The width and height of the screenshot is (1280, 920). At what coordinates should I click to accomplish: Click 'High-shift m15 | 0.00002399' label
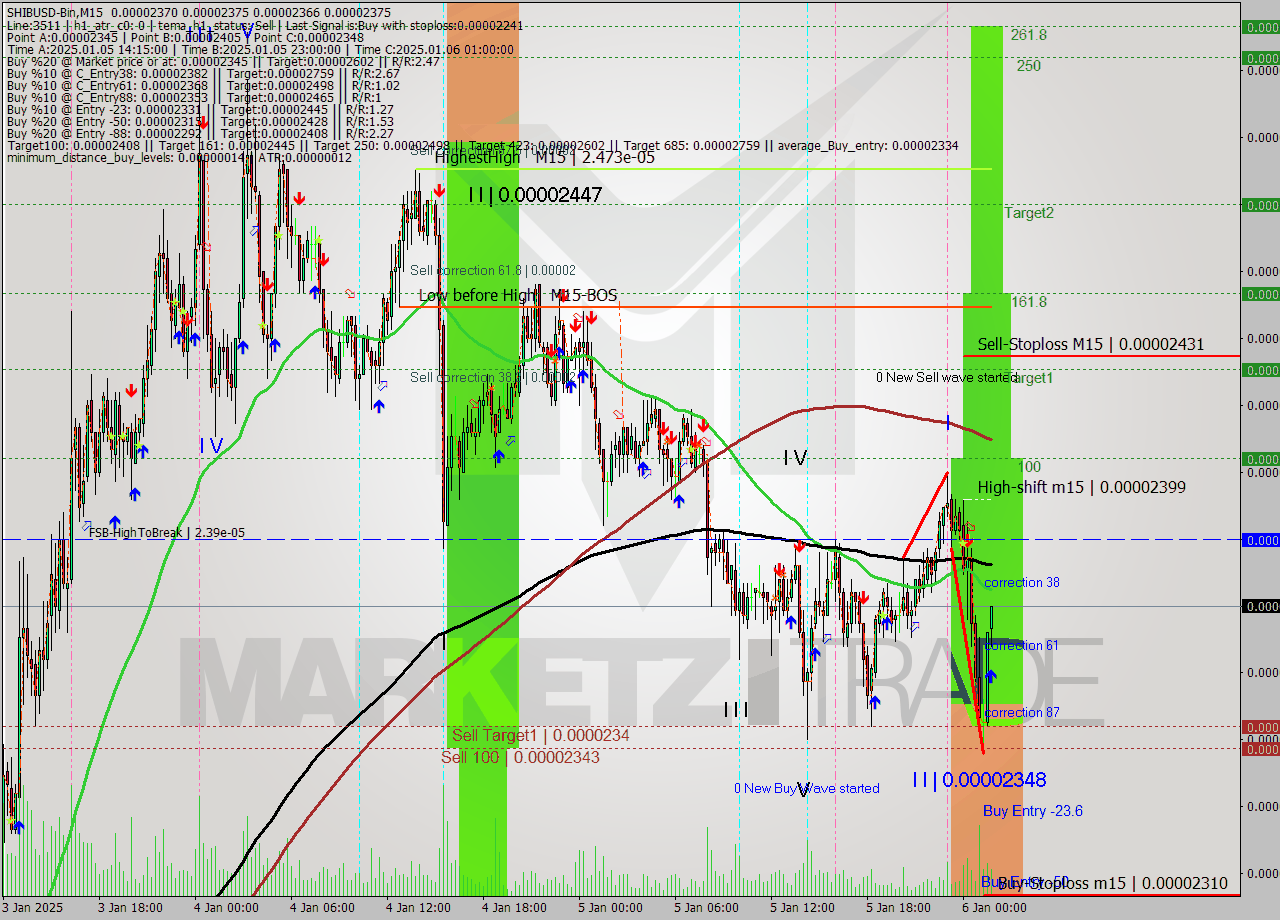pos(1081,488)
